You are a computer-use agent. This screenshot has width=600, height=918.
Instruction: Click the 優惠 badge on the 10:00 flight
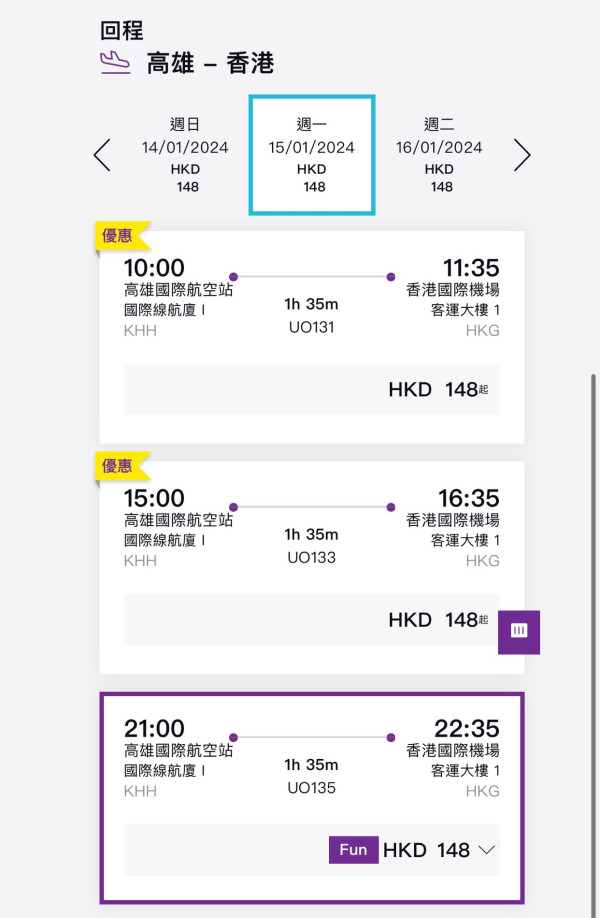(x=120, y=237)
